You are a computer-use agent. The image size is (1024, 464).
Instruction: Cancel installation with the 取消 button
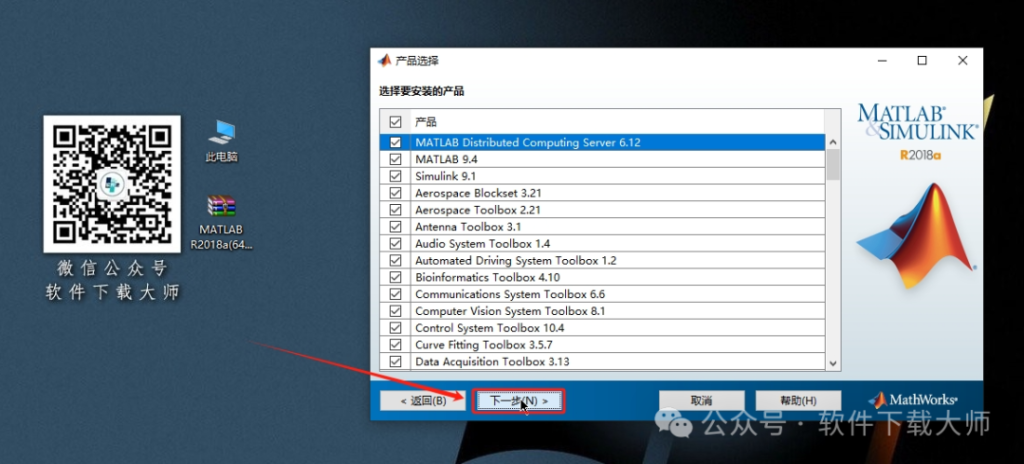[x=701, y=401]
